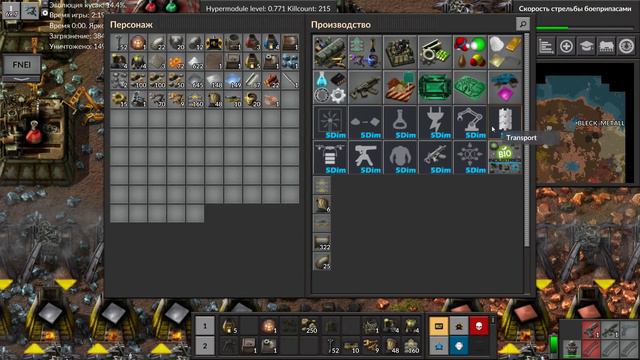
Task: Craft the recipe showing count 25
Action: click(x=322, y=261)
